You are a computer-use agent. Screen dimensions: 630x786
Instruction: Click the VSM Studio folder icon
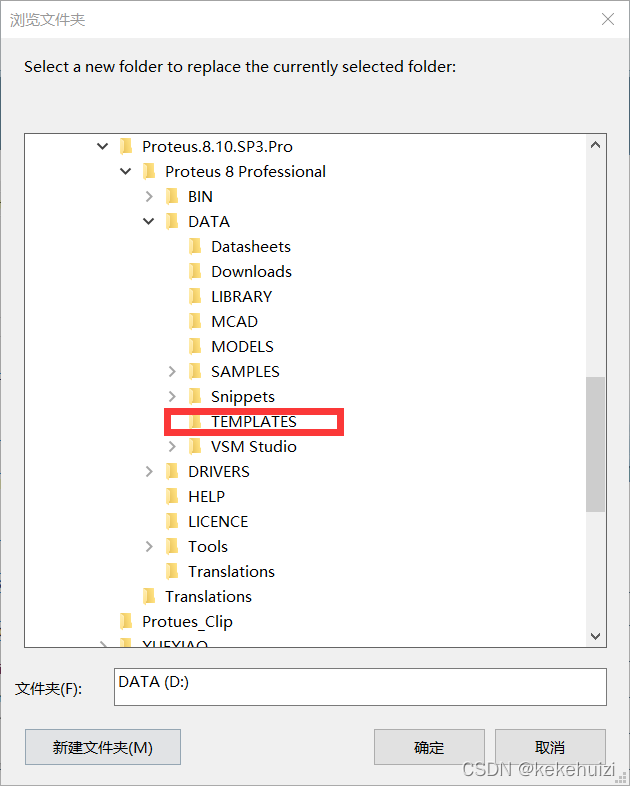click(195, 446)
